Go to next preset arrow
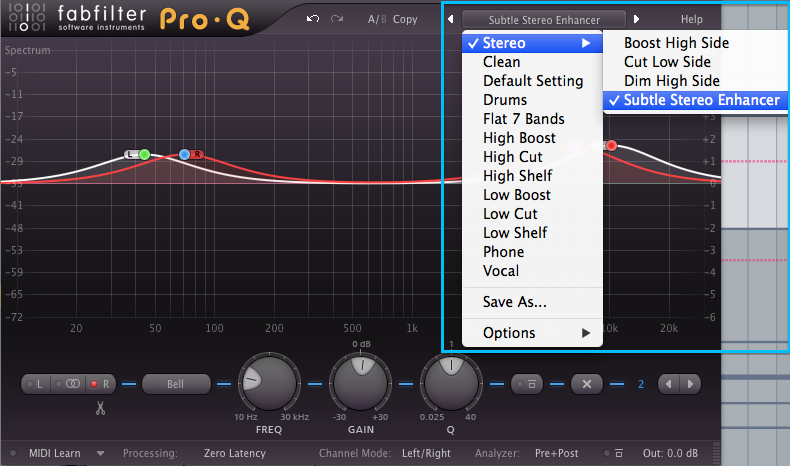The image size is (790, 466). click(x=636, y=19)
